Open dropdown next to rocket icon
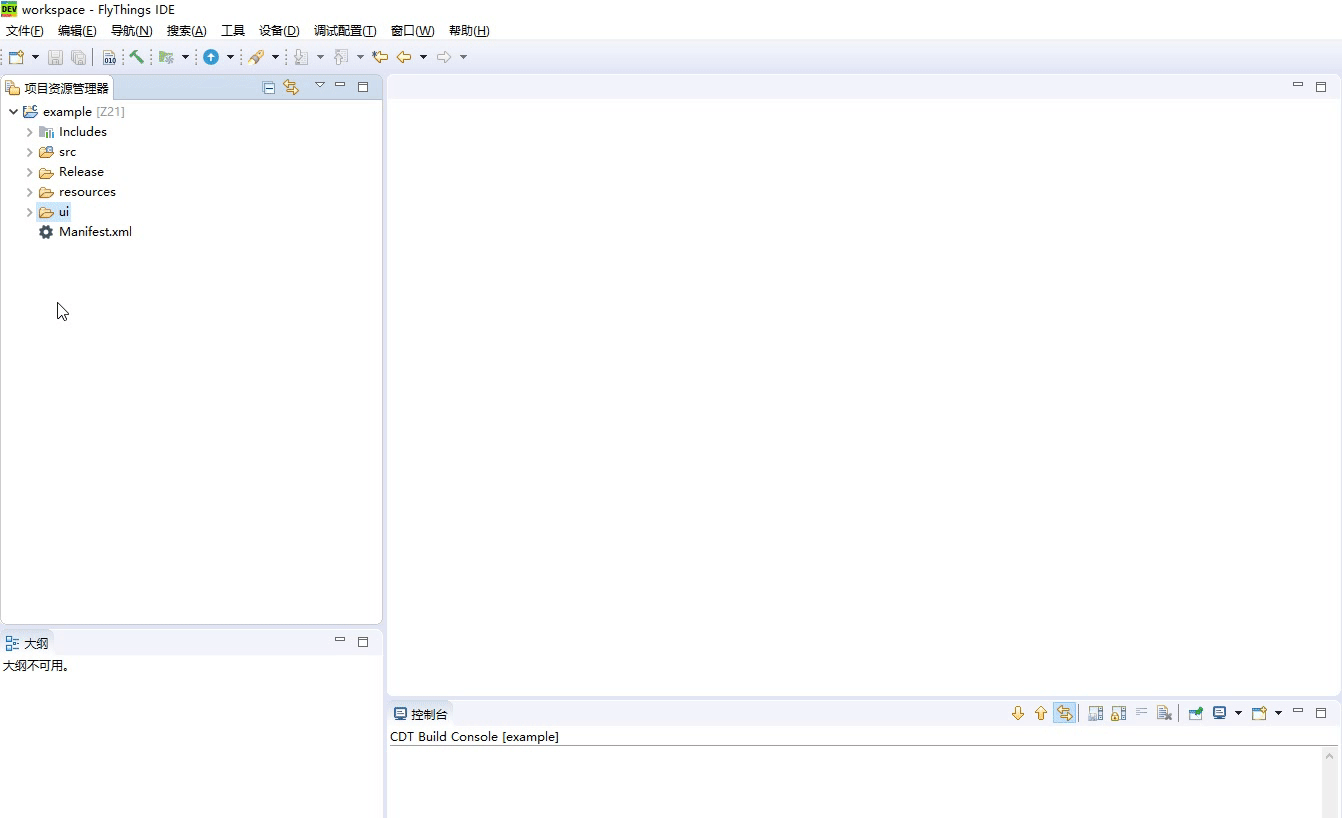The width and height of the screenshot is (1342, 818). click(x=275, y=57)
